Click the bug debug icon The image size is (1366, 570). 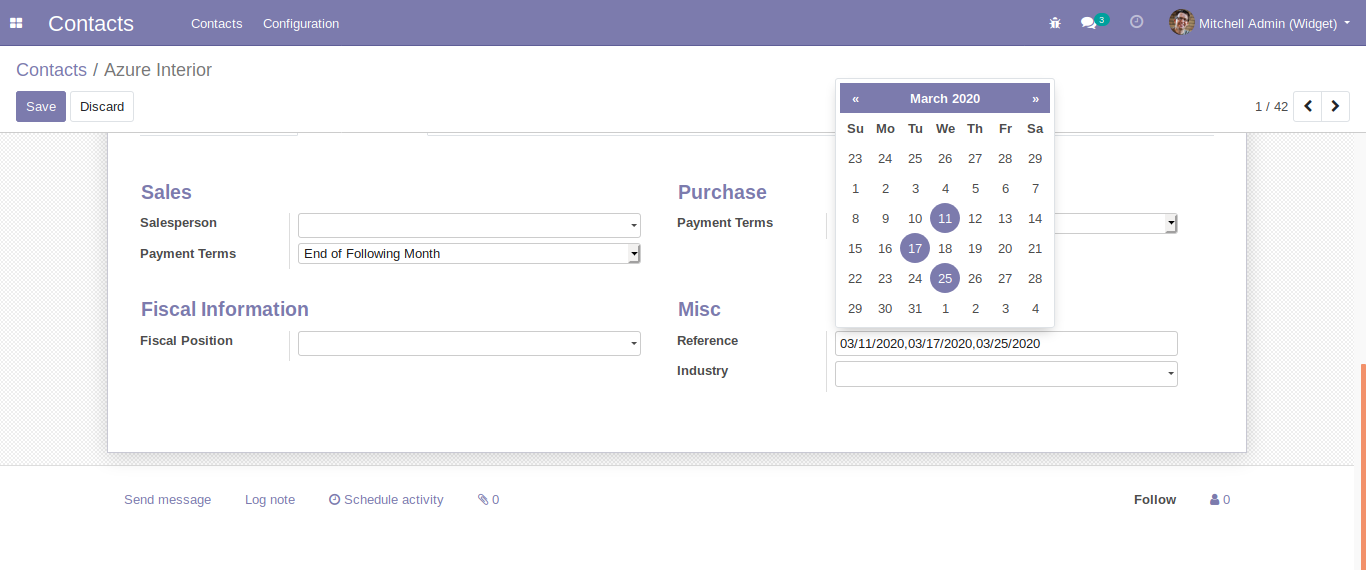click(x=1054, y=23)
